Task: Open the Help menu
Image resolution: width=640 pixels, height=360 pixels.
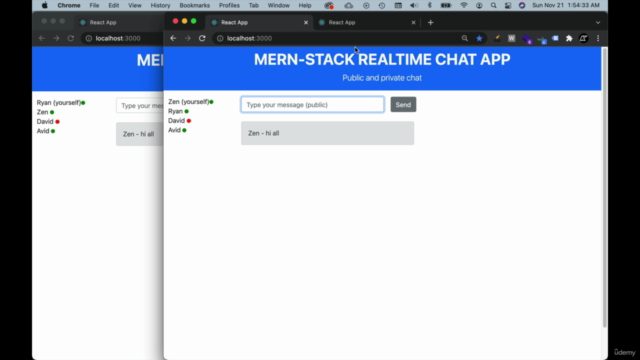Action: pyautogui.click(x=304, y=5)
